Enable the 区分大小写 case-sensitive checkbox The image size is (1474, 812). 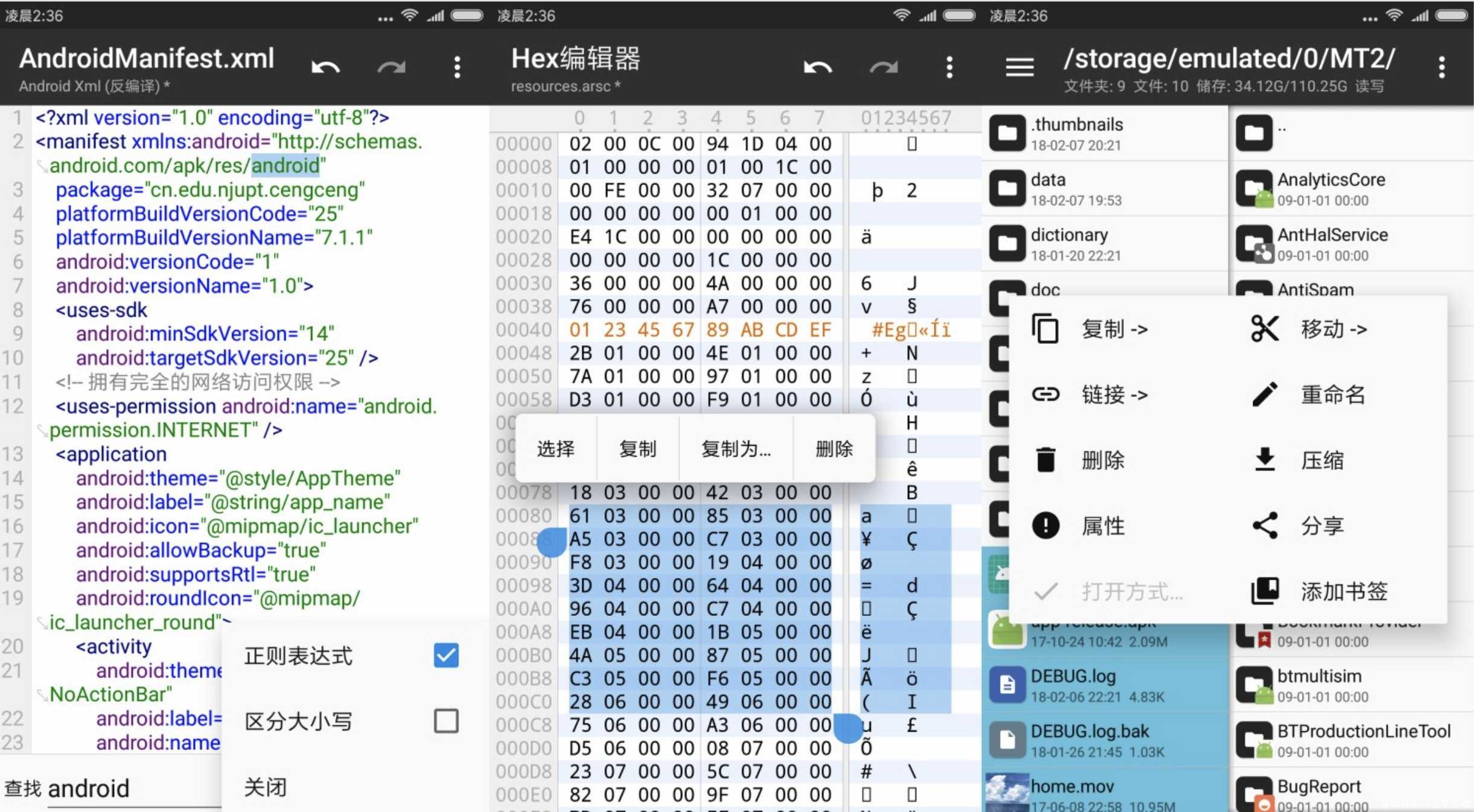pyautogui.click(x=446, y=721)
